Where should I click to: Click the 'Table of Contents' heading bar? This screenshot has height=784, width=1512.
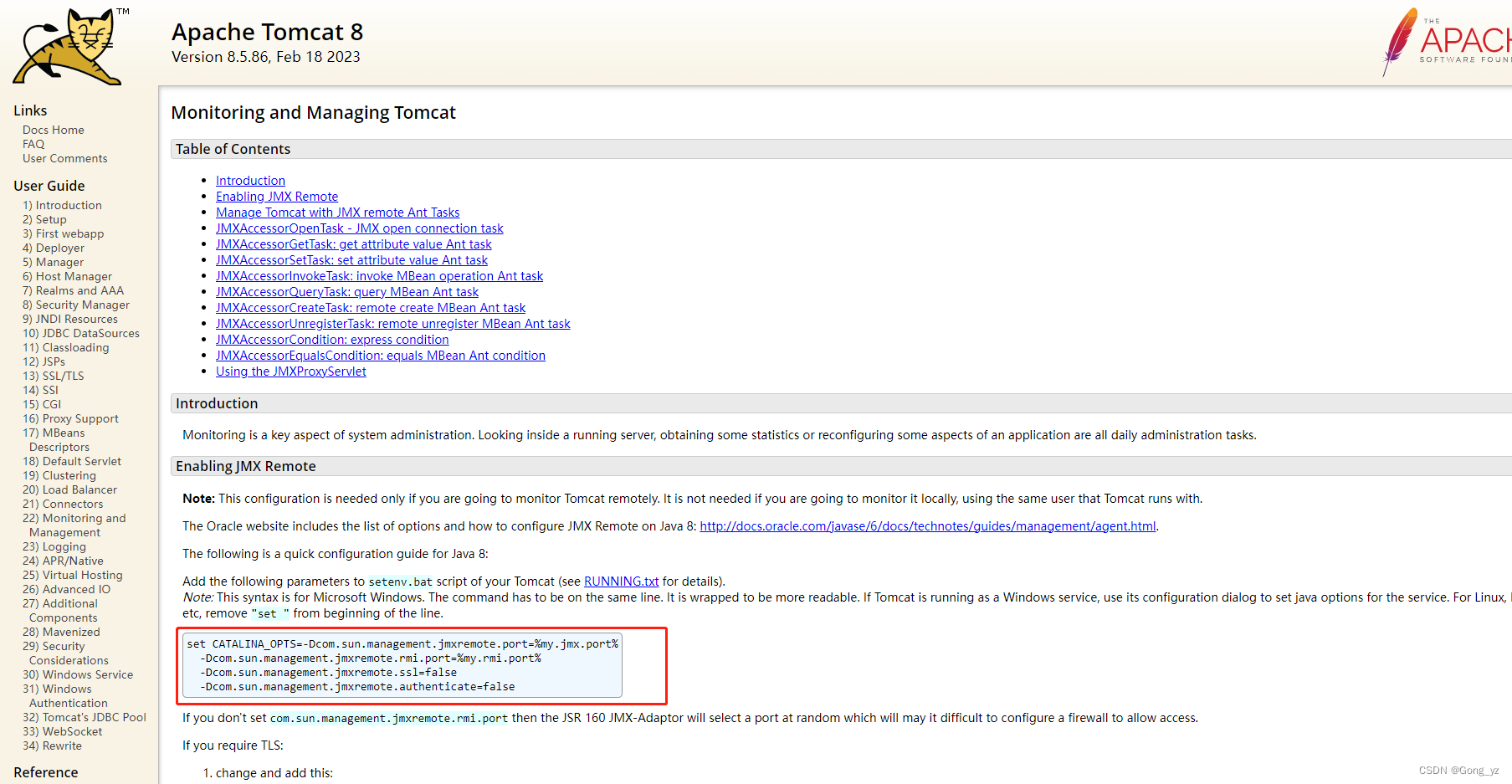click(x=841, y=149)
